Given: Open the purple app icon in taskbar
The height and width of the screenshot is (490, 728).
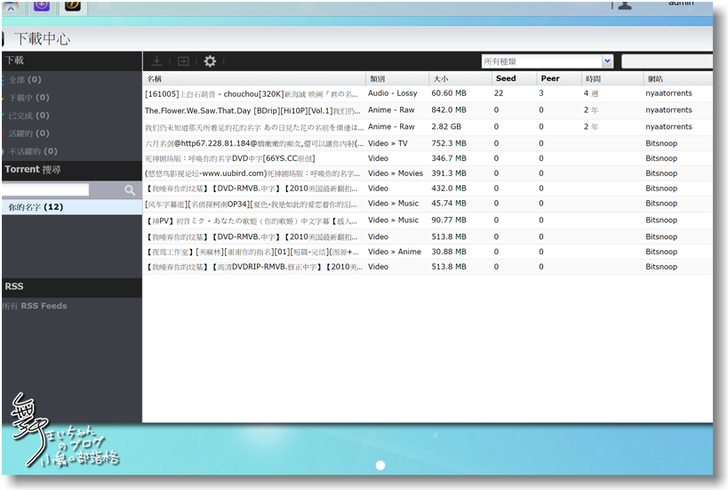Looking at the screenshot, I should click(42, 6).
